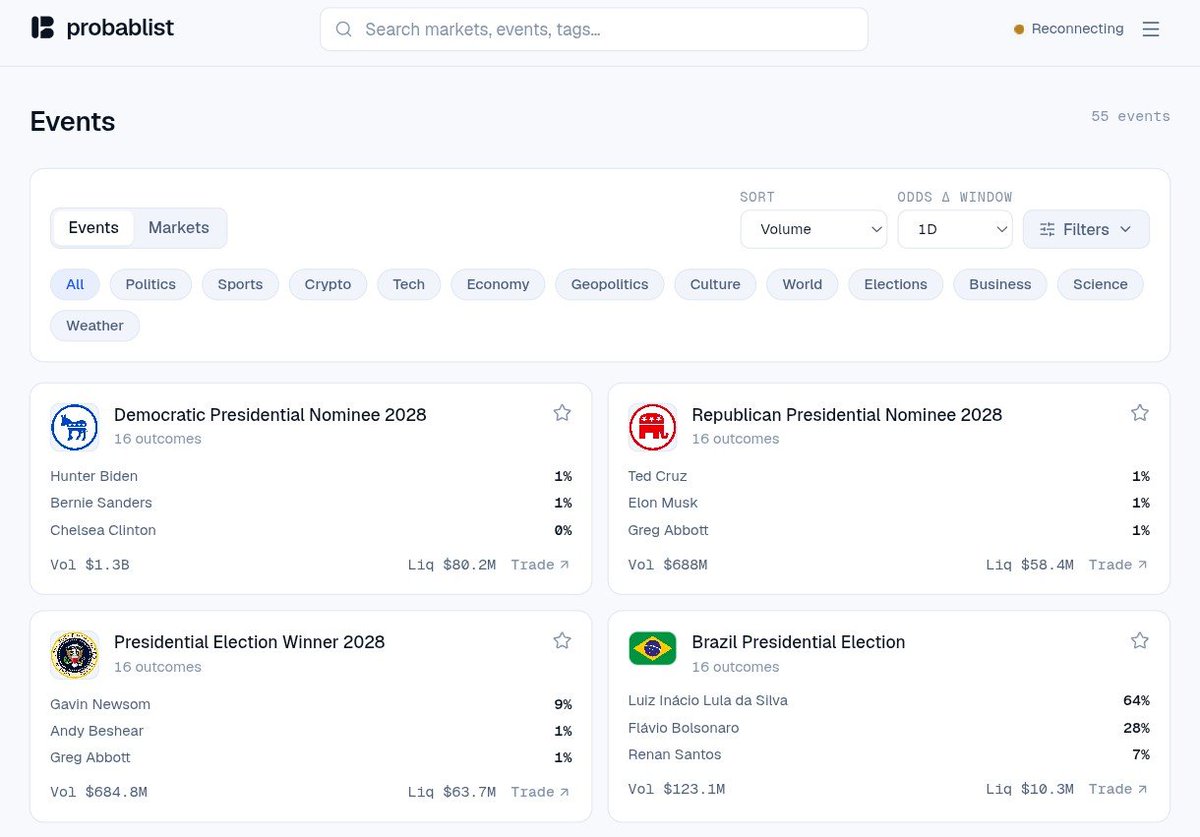Click the probablist logo icon
Screen dimensions: 1200x837
click(42, 28)
